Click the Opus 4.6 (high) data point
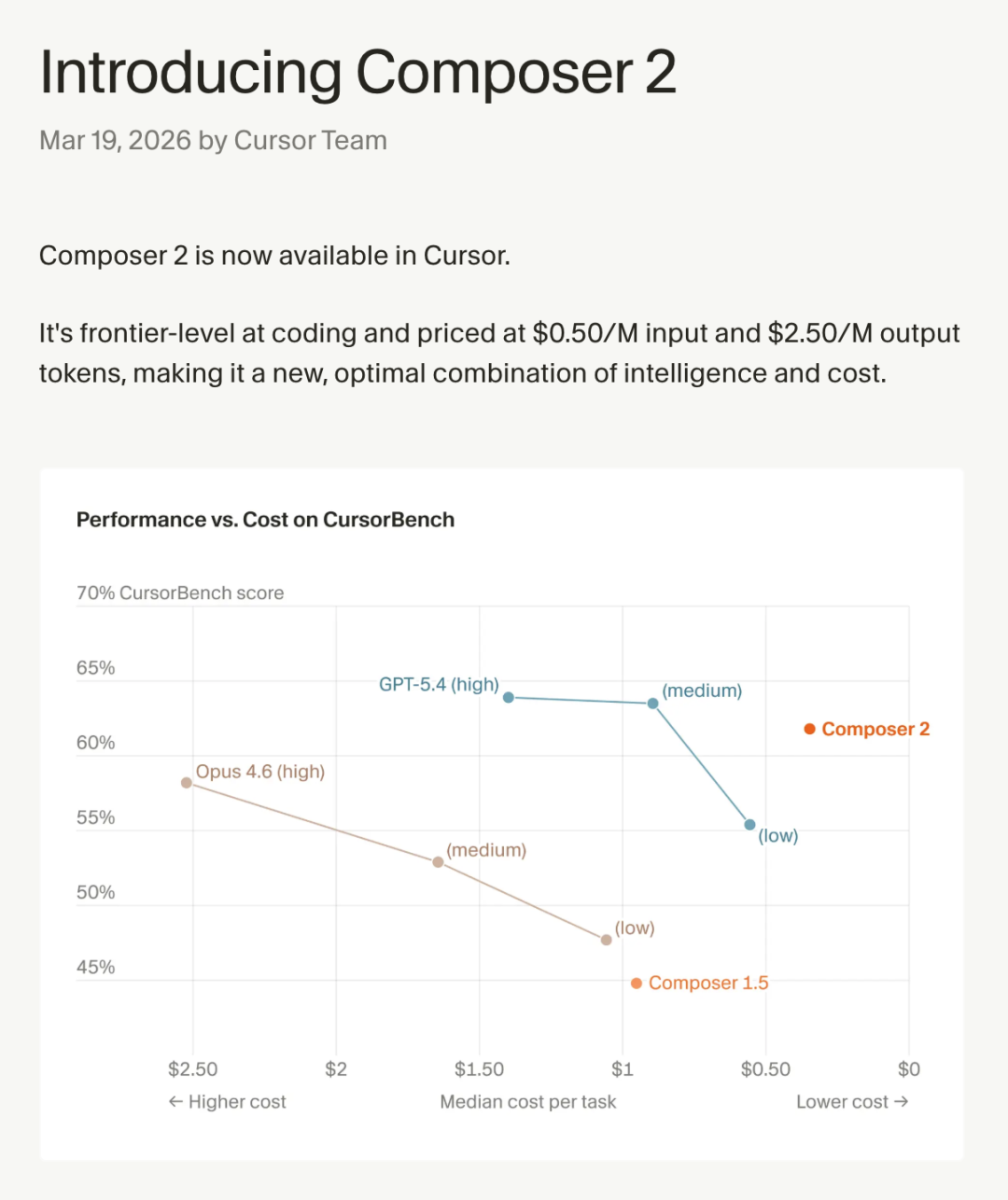 point(187,783)
